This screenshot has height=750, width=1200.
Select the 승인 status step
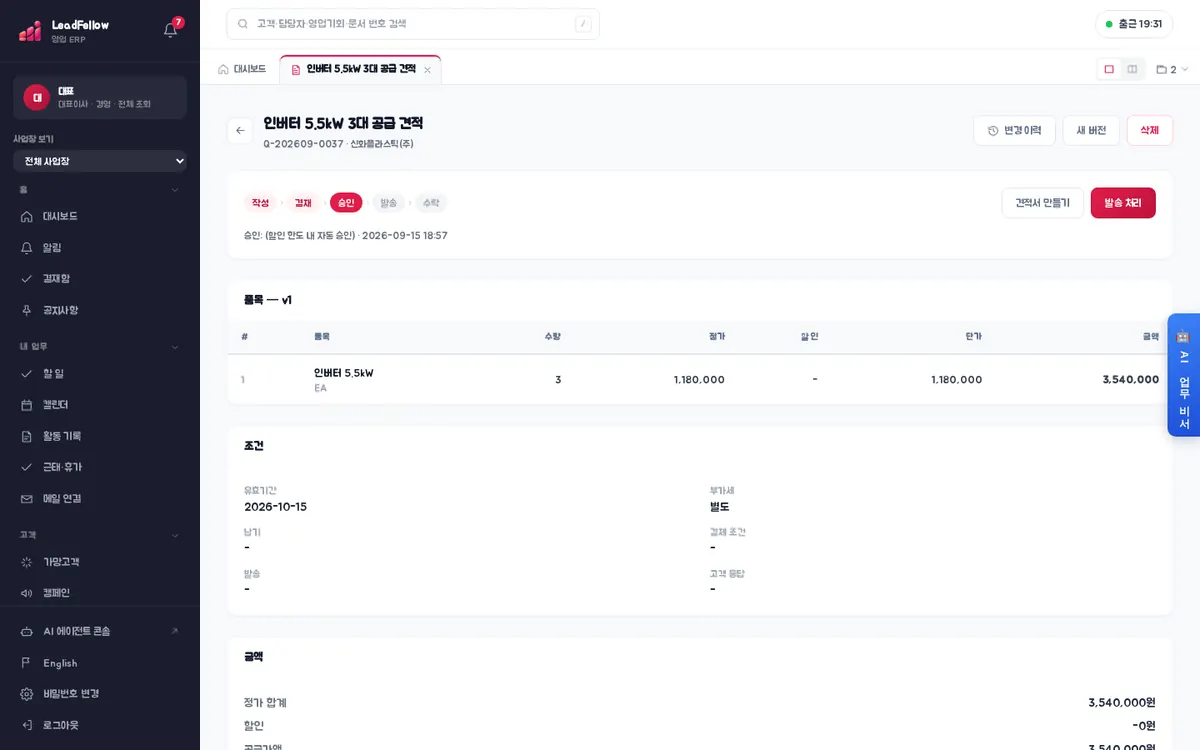(x=346, y=203)
